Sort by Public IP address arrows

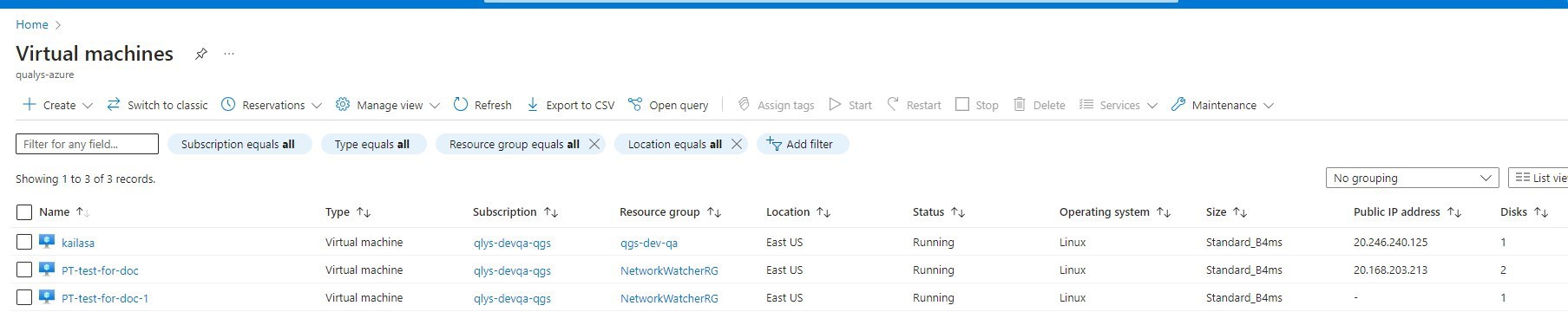point(1454,212)
